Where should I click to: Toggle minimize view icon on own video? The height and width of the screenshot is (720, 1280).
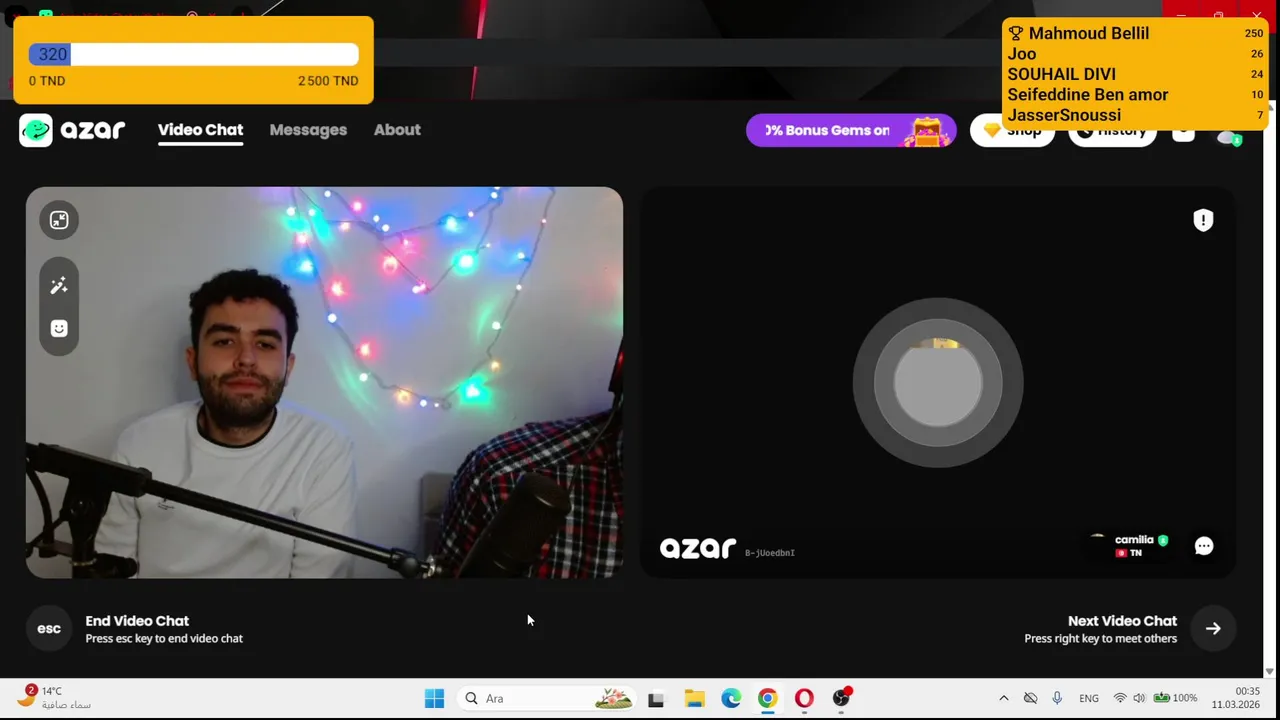59,220
